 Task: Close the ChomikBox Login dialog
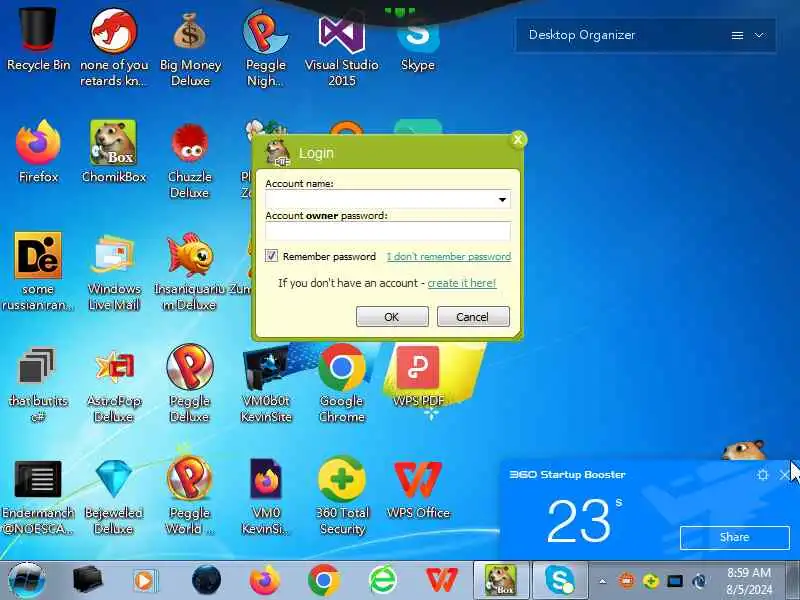point(518,139)
